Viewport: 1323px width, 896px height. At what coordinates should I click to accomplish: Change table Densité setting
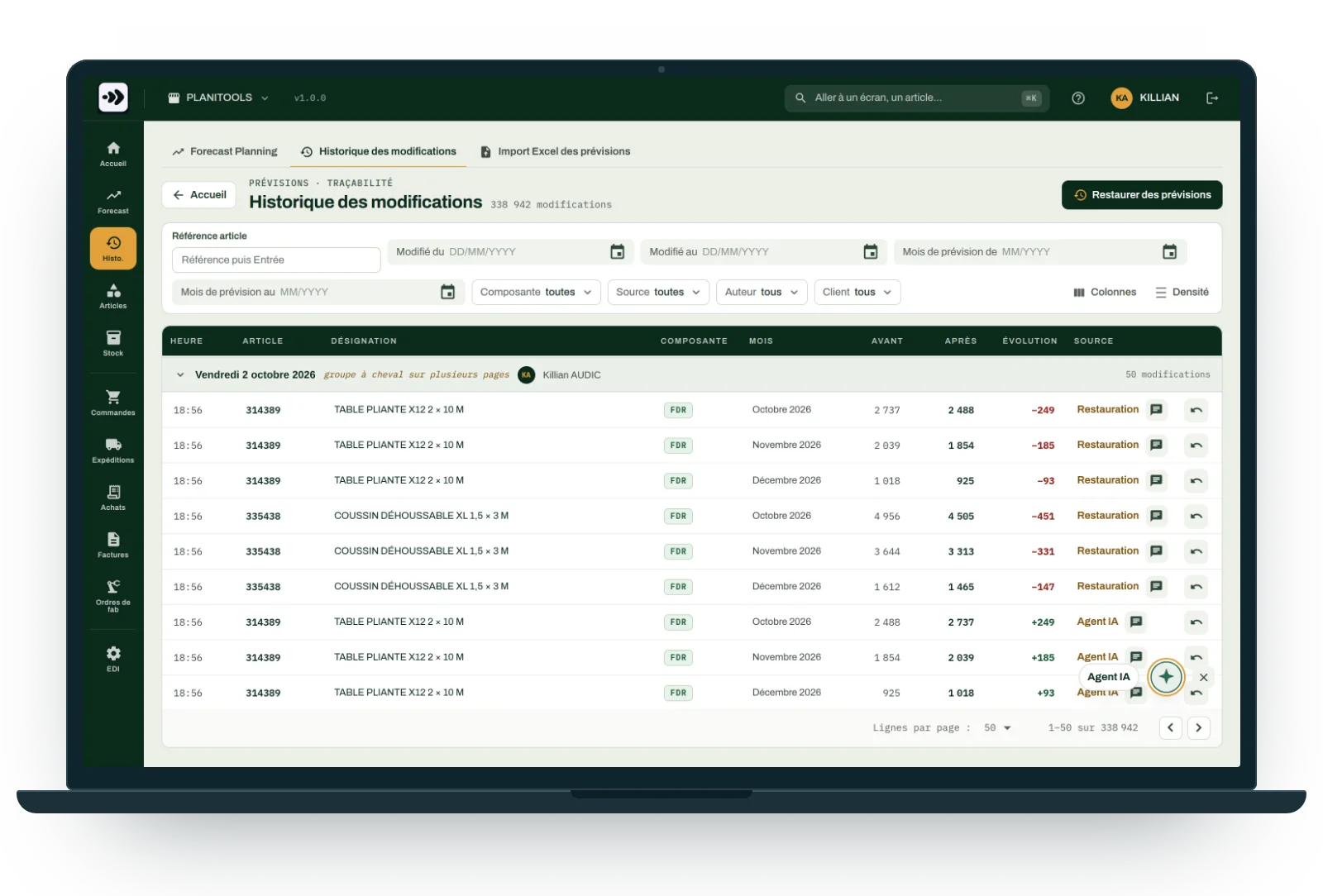coord(1182,292)
